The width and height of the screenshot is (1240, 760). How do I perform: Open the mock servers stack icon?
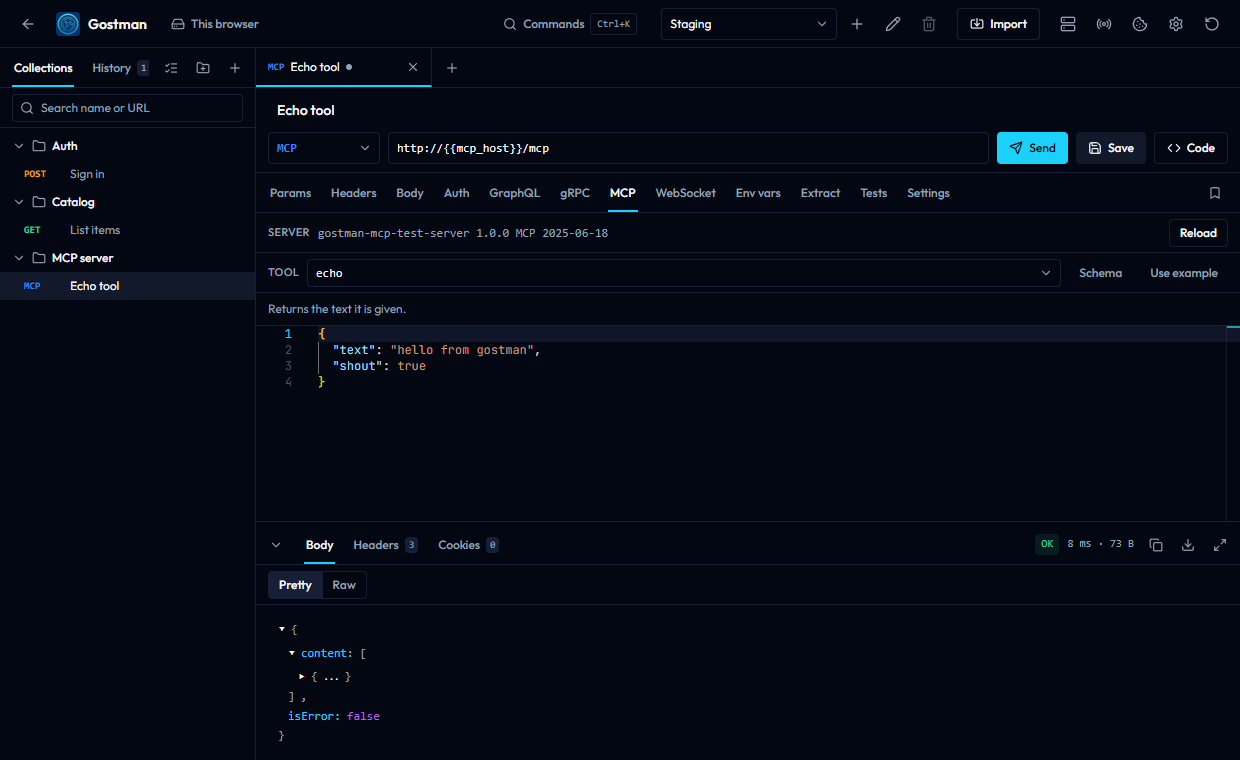pos(1068,24)
